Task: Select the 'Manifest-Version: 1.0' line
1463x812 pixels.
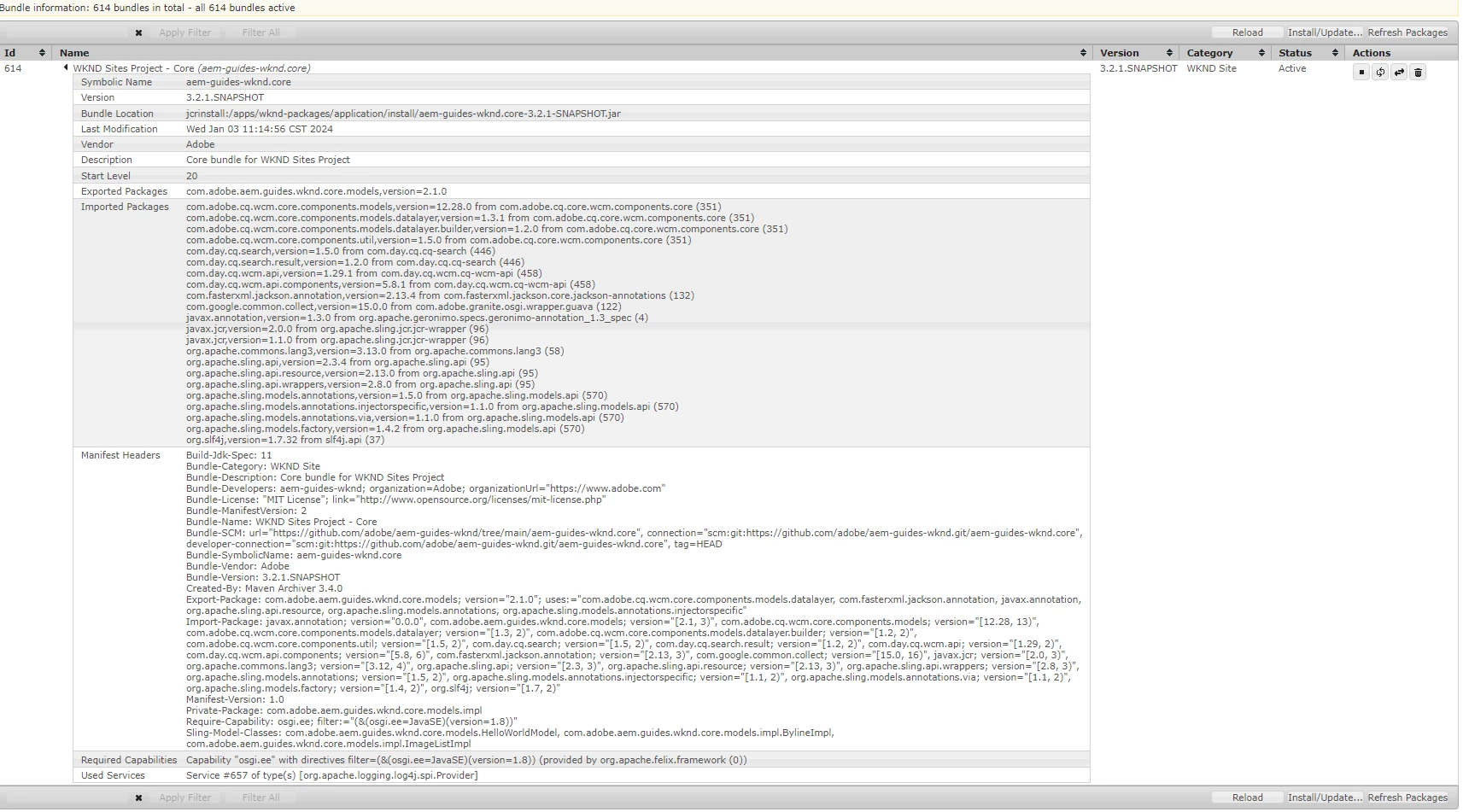Action: [235, 699]
